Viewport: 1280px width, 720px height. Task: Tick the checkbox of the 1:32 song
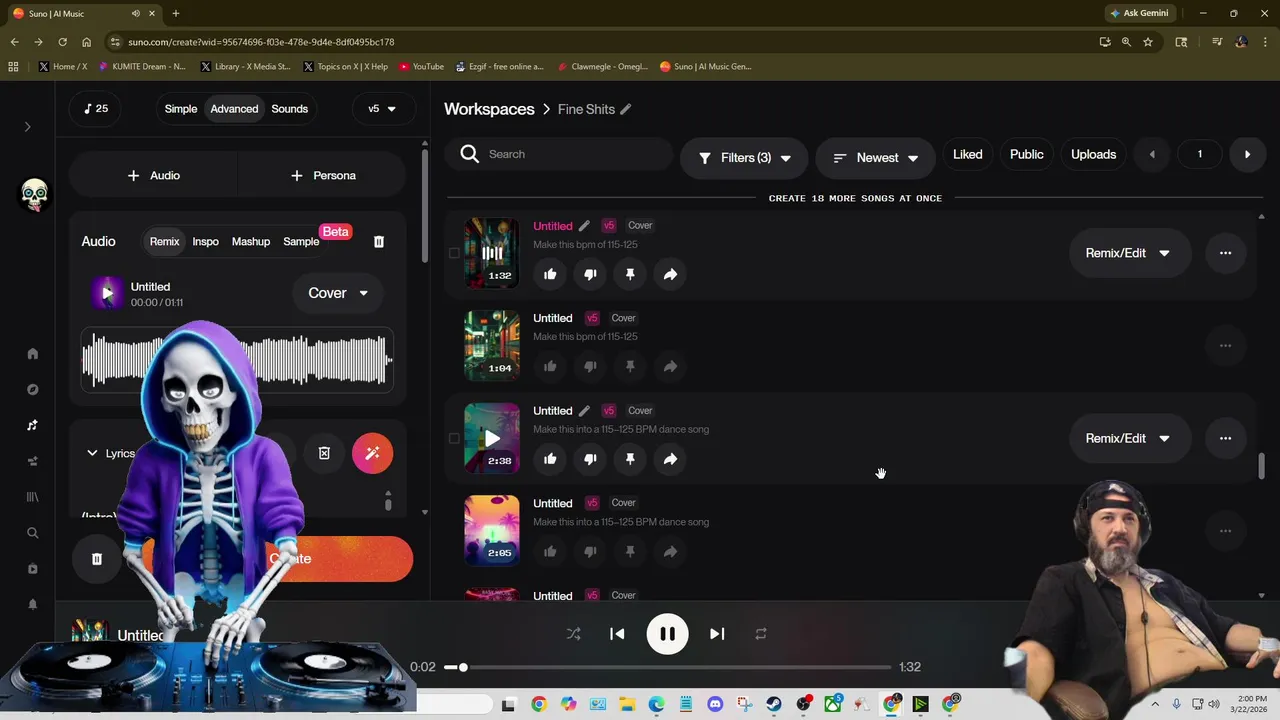(x=454, y=253)
